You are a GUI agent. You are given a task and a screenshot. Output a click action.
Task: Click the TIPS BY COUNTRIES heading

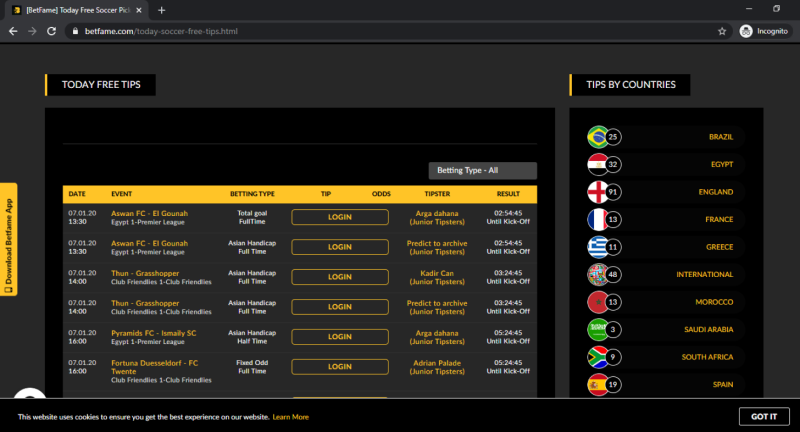coord(631,85)
